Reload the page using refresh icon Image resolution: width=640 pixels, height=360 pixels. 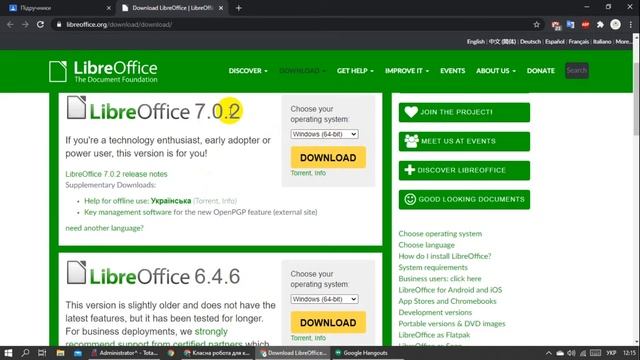(40, 24)
